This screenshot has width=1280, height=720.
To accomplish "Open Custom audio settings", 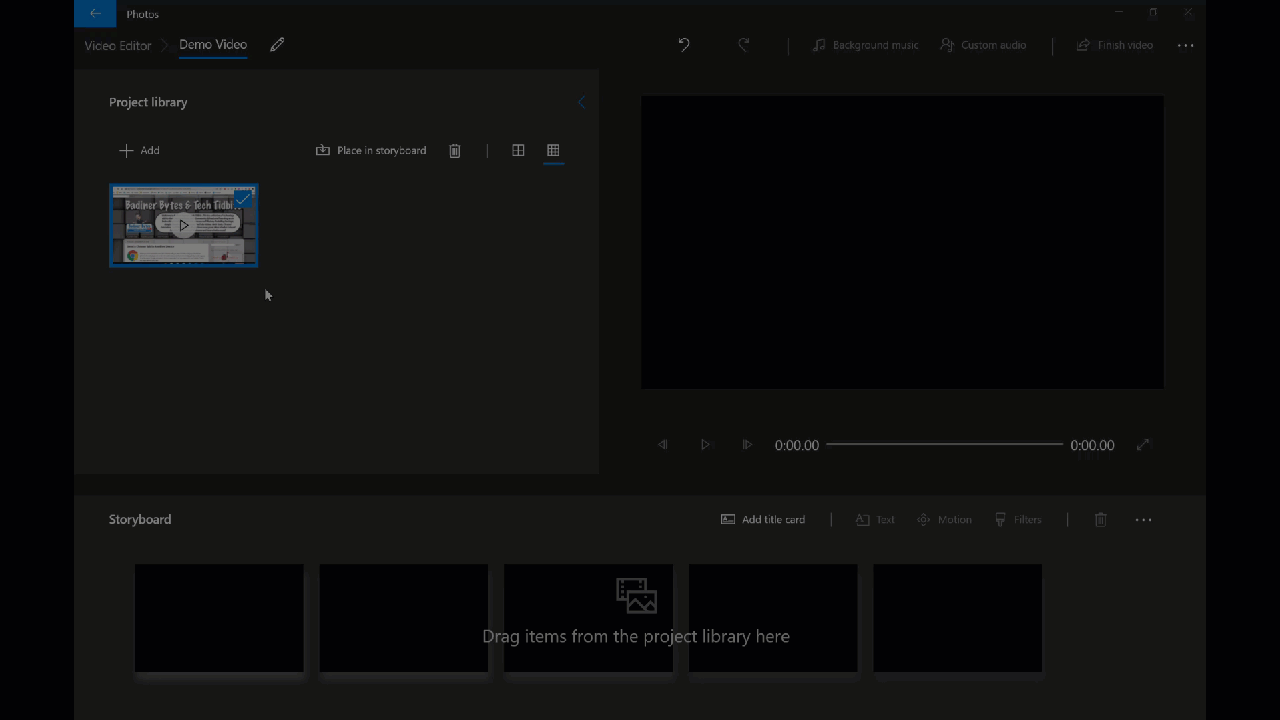I will pyautogui.click(x=983, y=45).
